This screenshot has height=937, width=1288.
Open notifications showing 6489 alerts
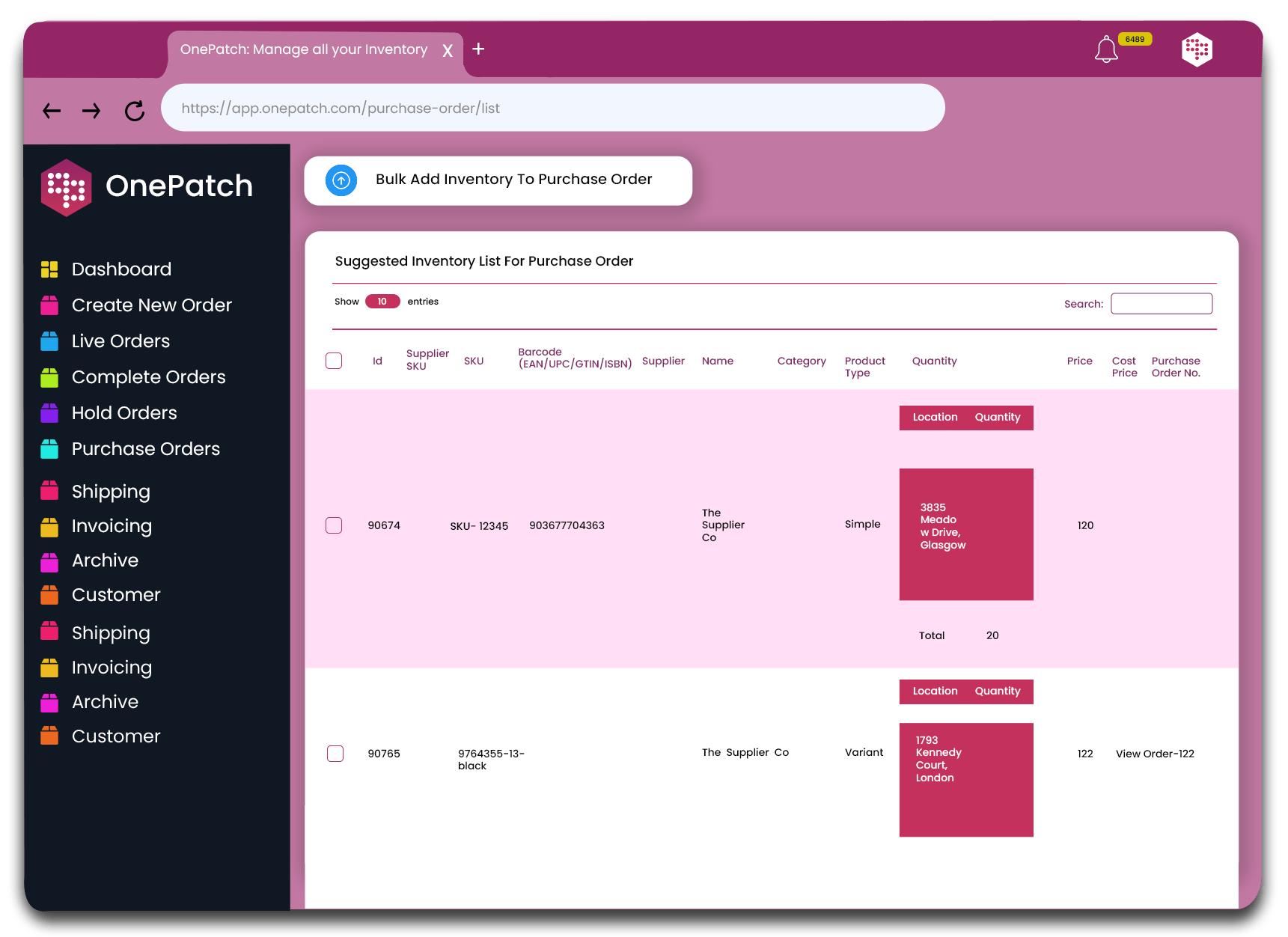point(1106,49)
